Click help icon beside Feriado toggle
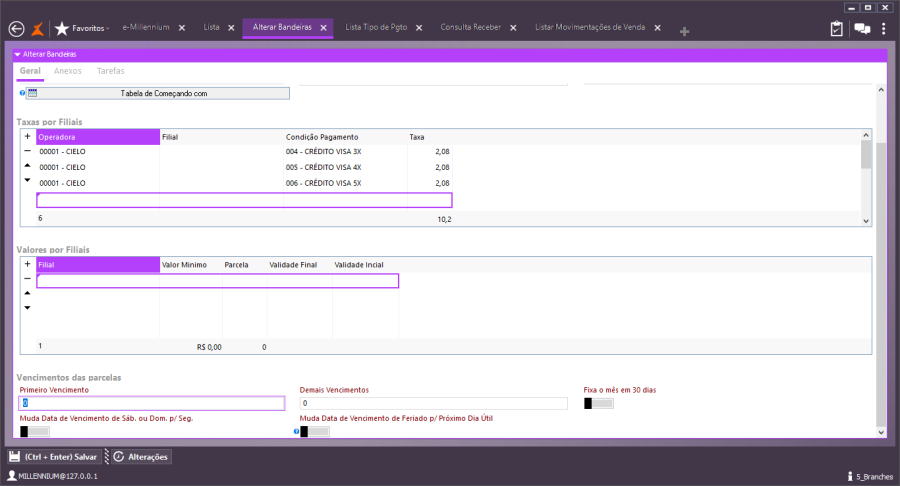The height and width of the screenshot is (486, 900). tap(296, 431)
